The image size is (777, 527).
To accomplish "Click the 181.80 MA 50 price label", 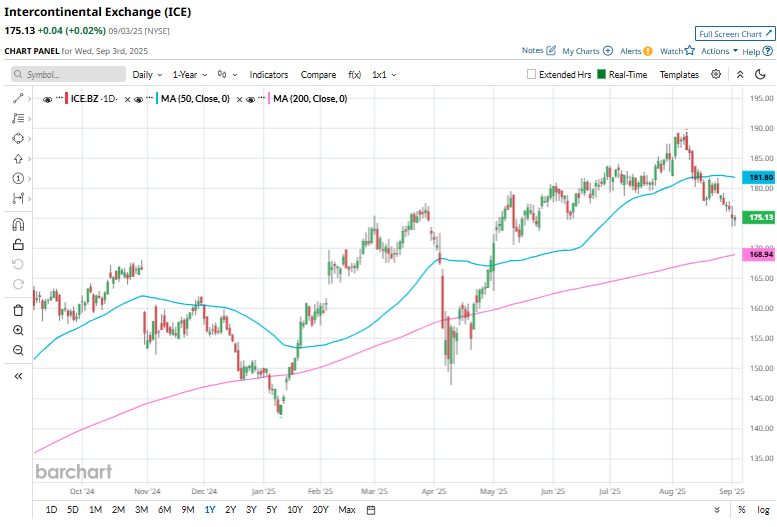I will point(760,177).
